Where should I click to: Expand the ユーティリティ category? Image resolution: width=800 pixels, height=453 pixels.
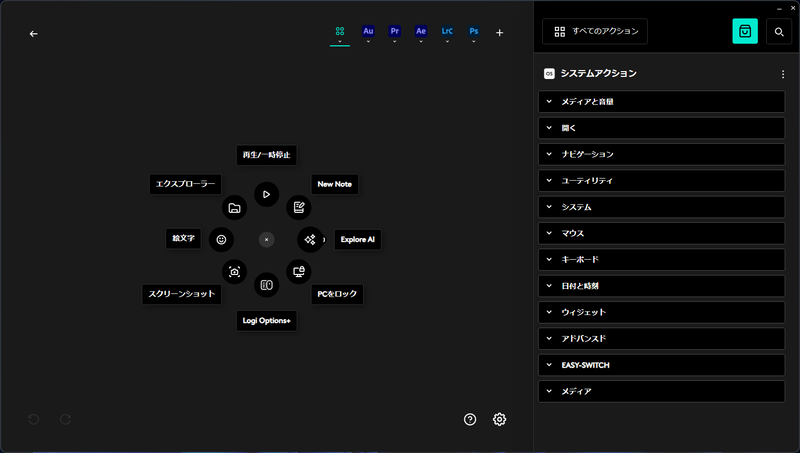point(661,181)
